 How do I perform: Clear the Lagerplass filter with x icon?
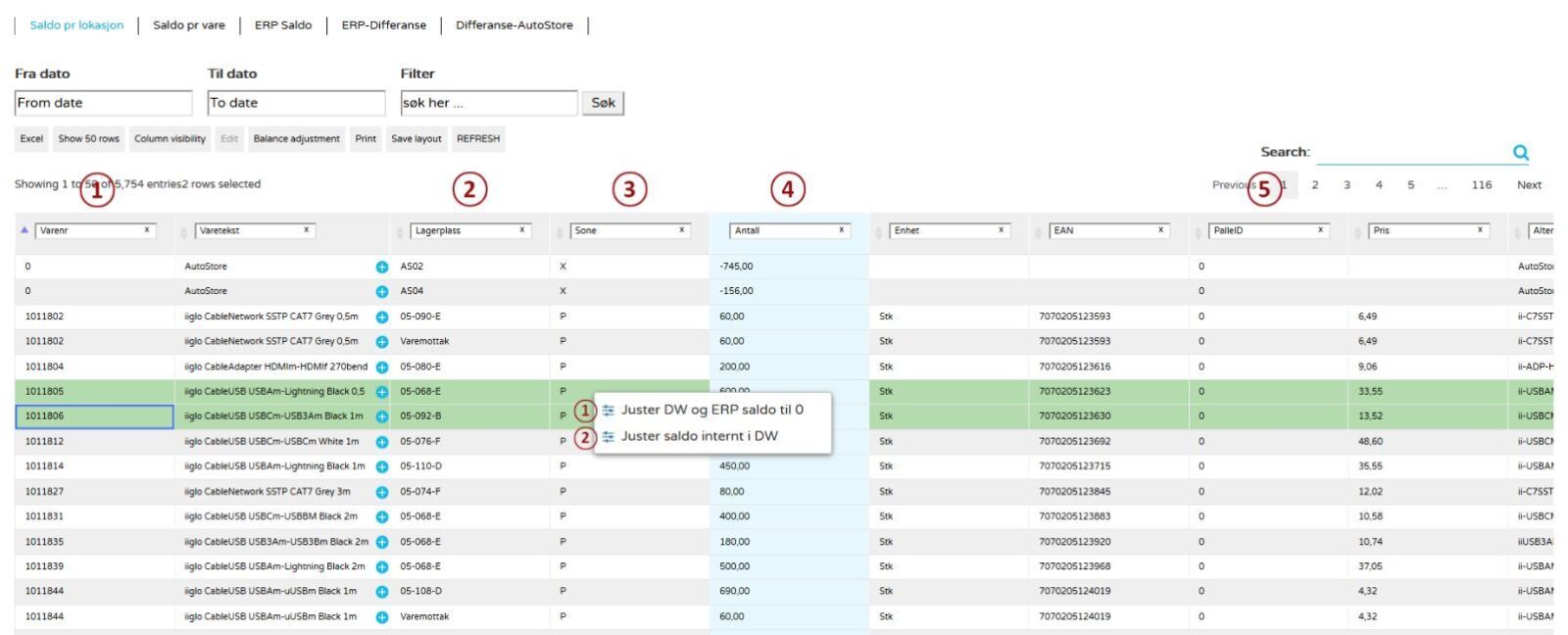point(521,230)
